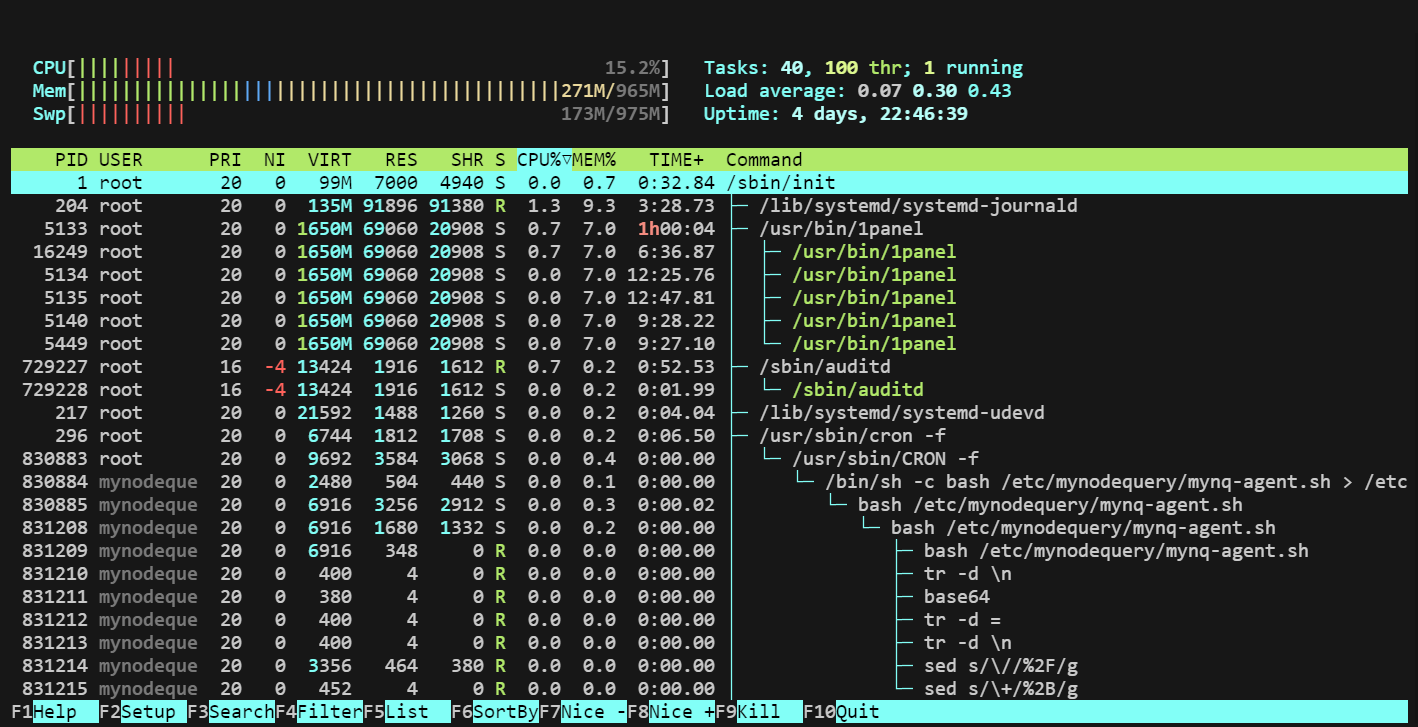The height and width of the screenshot is (727, 1418).
Task: Click F8 Nice + to raise niceness
Action: 671,712
